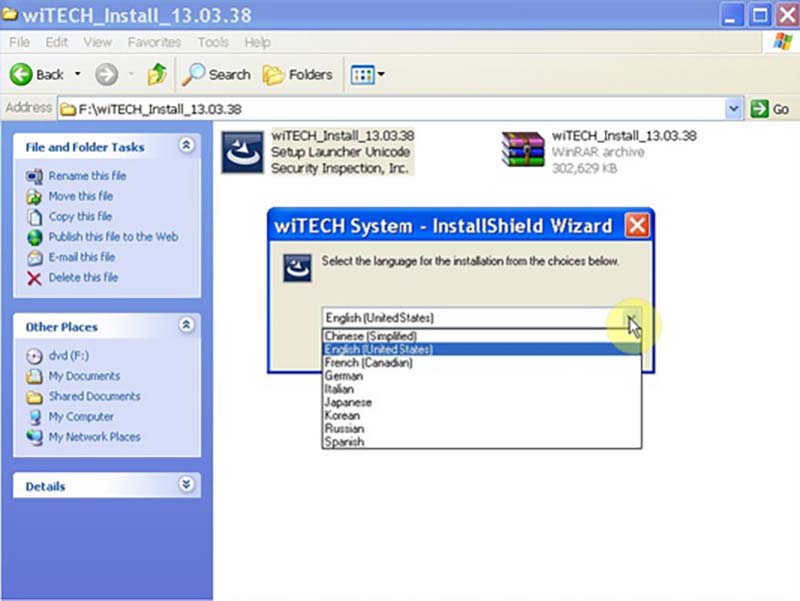
Task: Open the Edit menu
Action: point(57,42)
